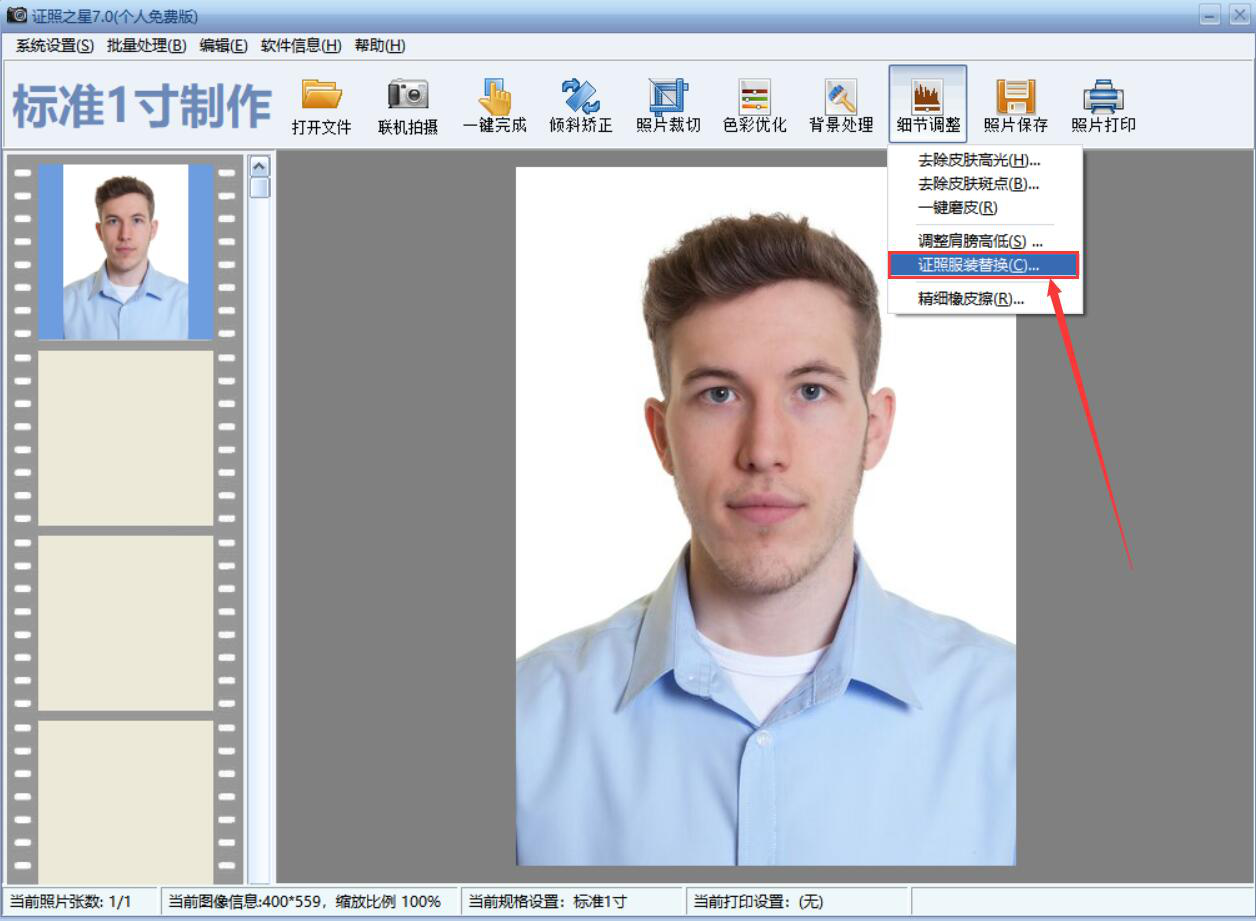1256x921 pixels.
Task: Open the 软件信息(H) menu
Action: coord(301,46)
